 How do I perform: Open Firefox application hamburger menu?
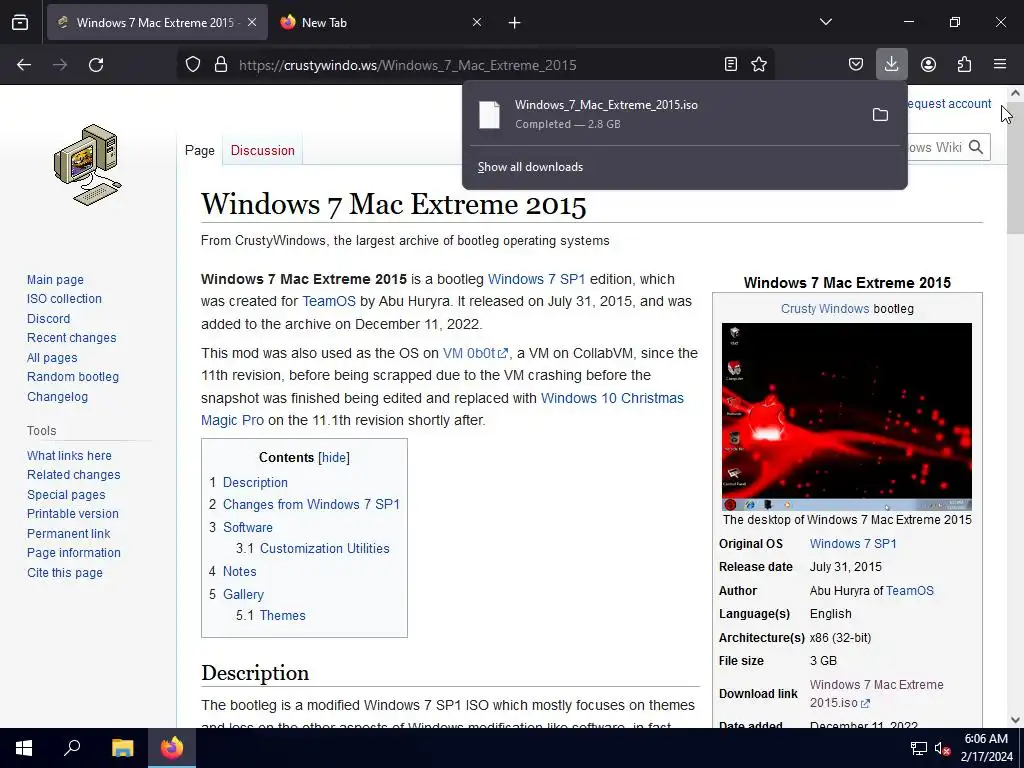[x=1000, y=64]
